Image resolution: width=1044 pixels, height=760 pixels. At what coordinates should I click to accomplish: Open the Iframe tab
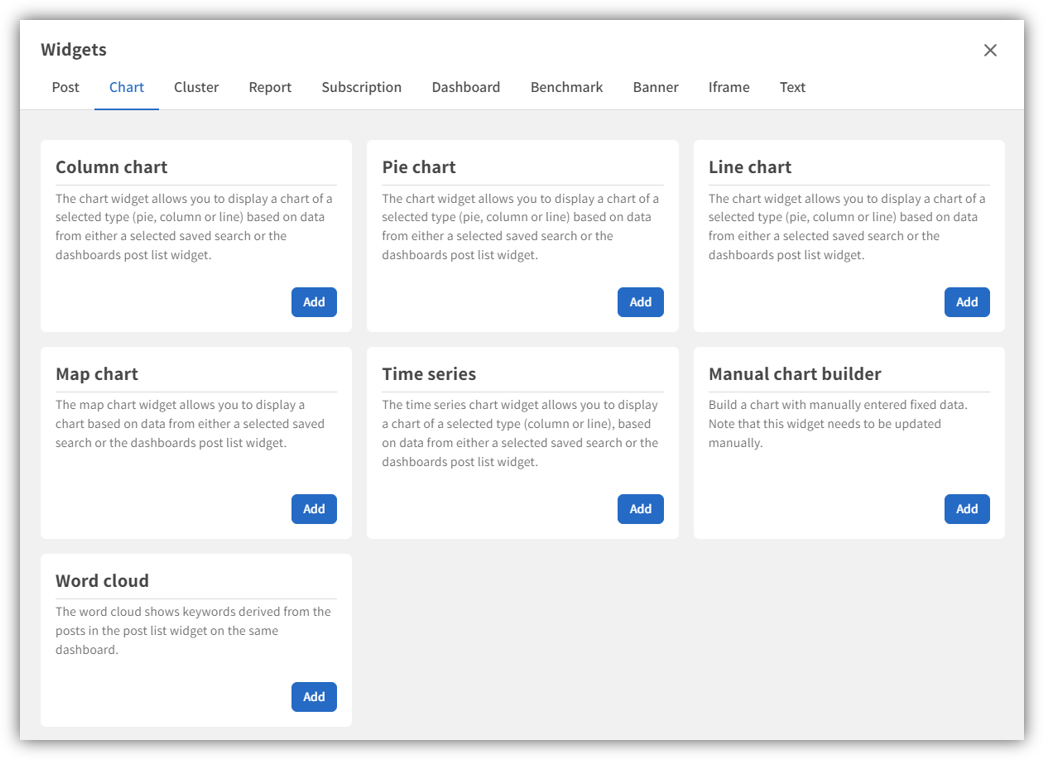(x=729, y=87)
